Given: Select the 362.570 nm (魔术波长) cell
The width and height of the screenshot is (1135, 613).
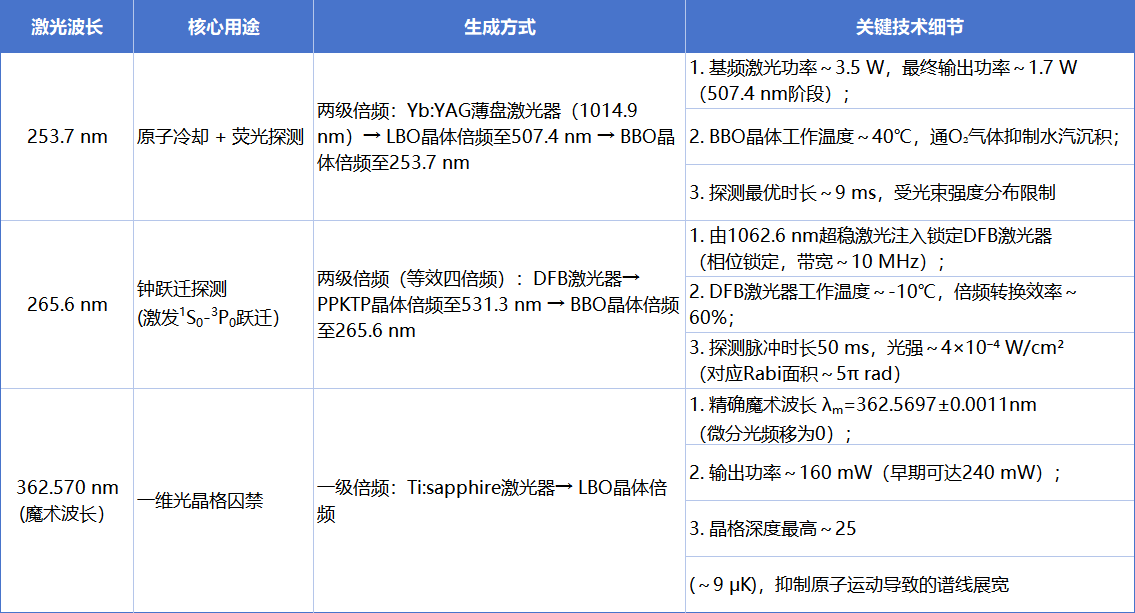Looking at the screenshot, I should (x=66, y=500).
